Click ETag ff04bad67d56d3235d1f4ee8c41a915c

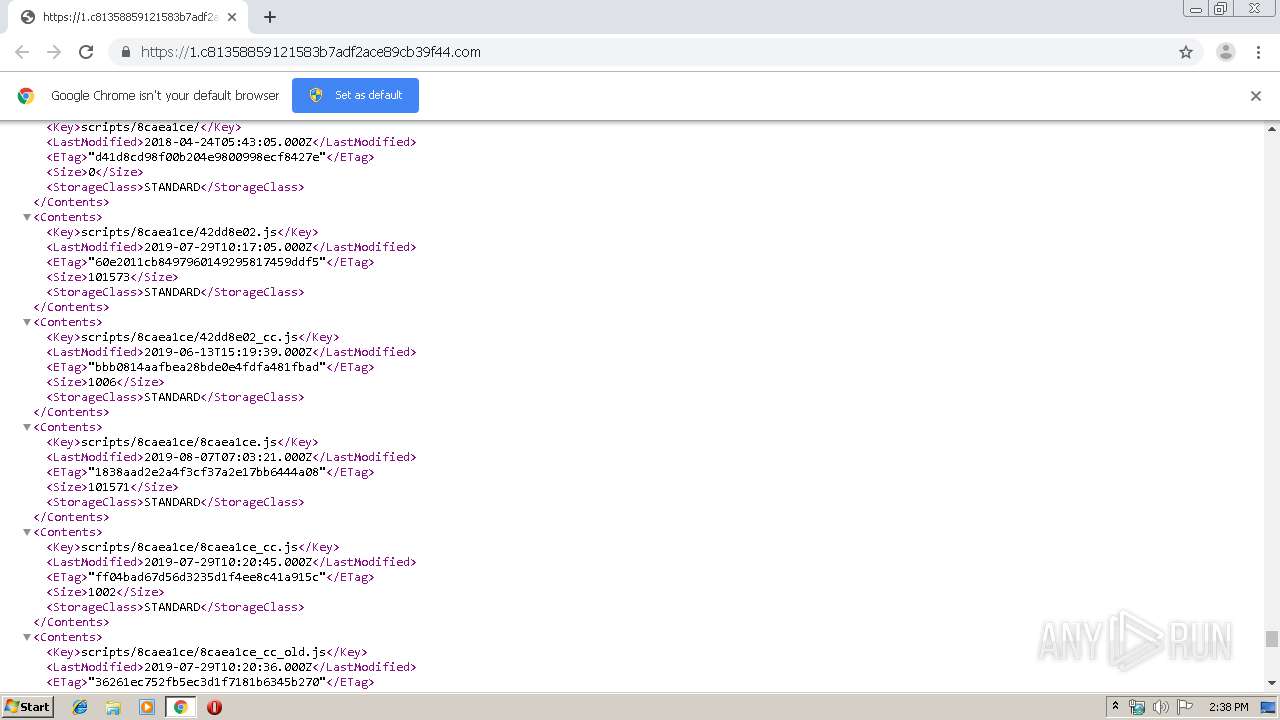(207, 577)
